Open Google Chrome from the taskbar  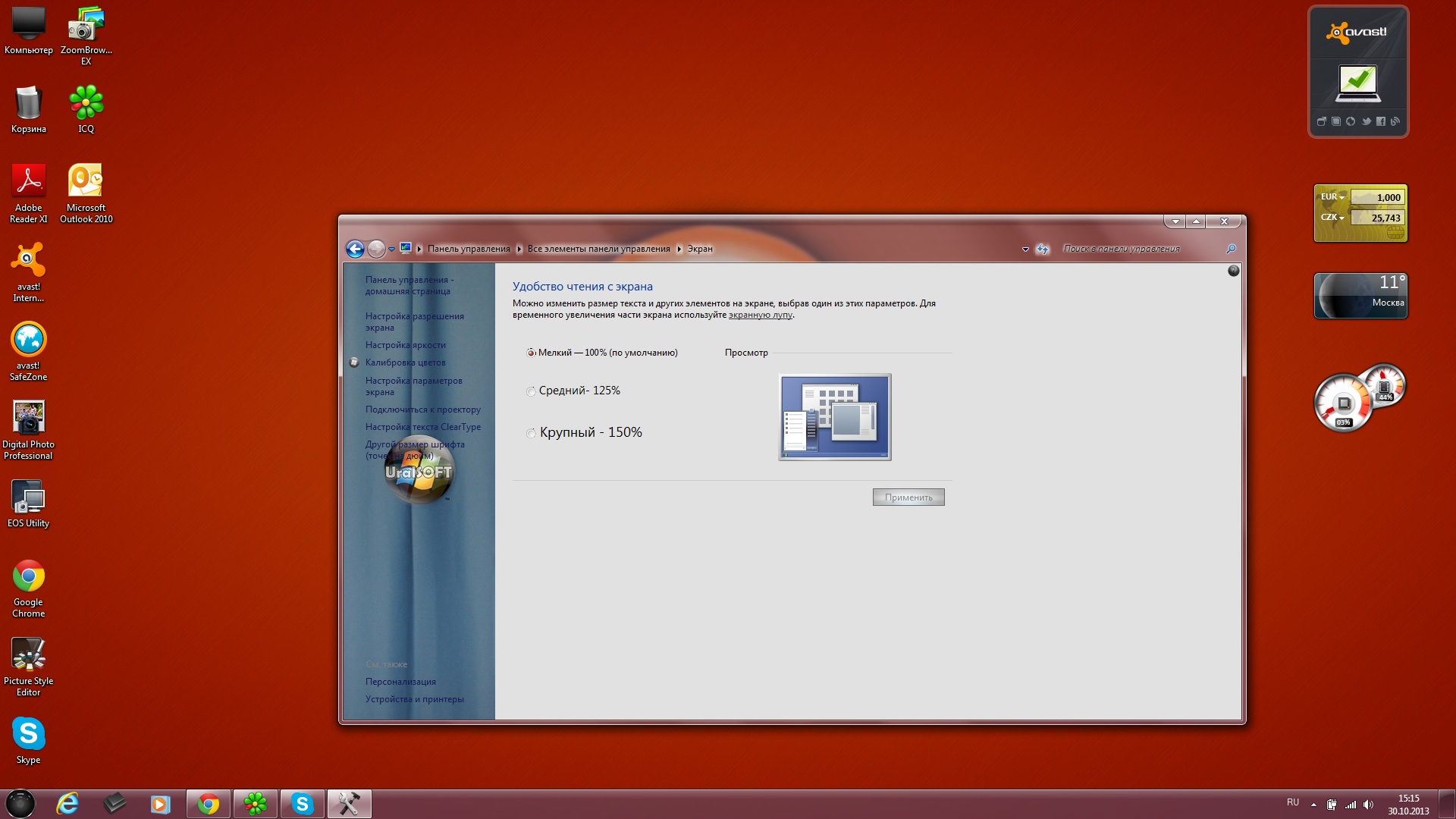pyautogui.click(x=209, y=804)
